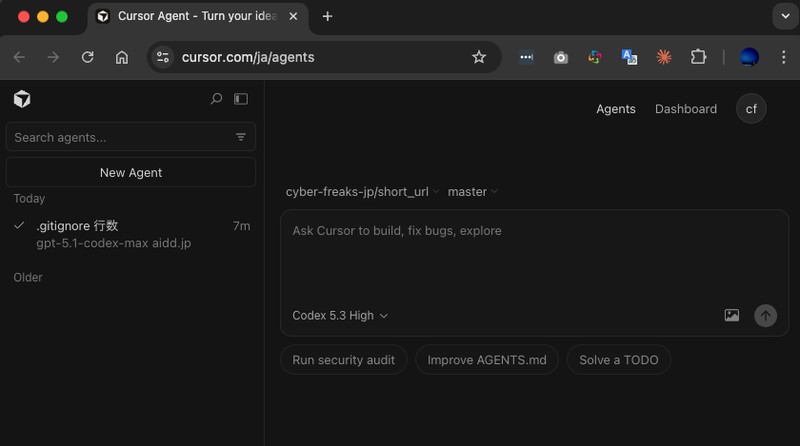800x446 pixels.
Task: Open the colorful swirl extension icon
Action: coord(595,57)
